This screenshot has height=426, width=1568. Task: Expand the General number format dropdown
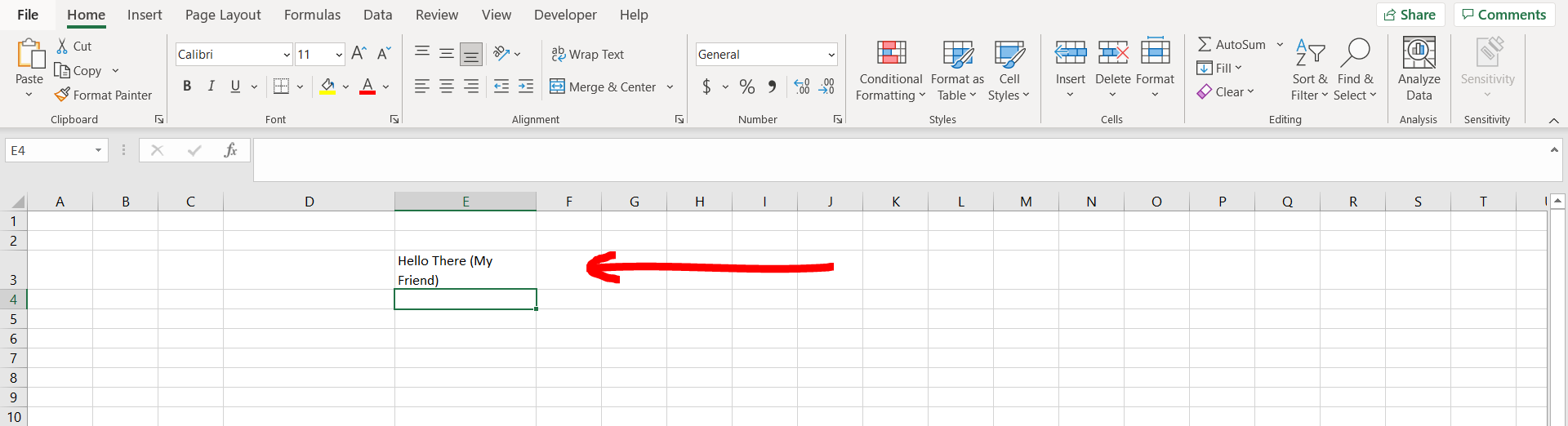(831, 55)
